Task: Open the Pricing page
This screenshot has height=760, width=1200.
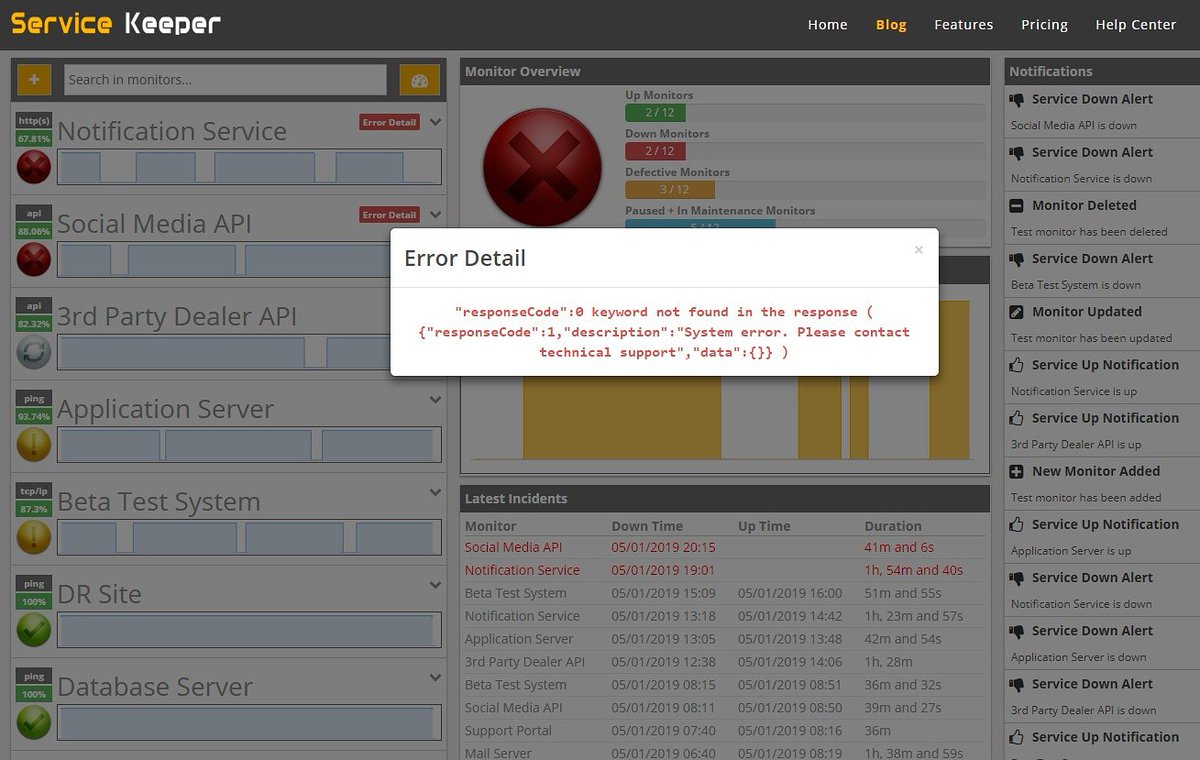Action: pyautogui.click(x=1044, y=25)
